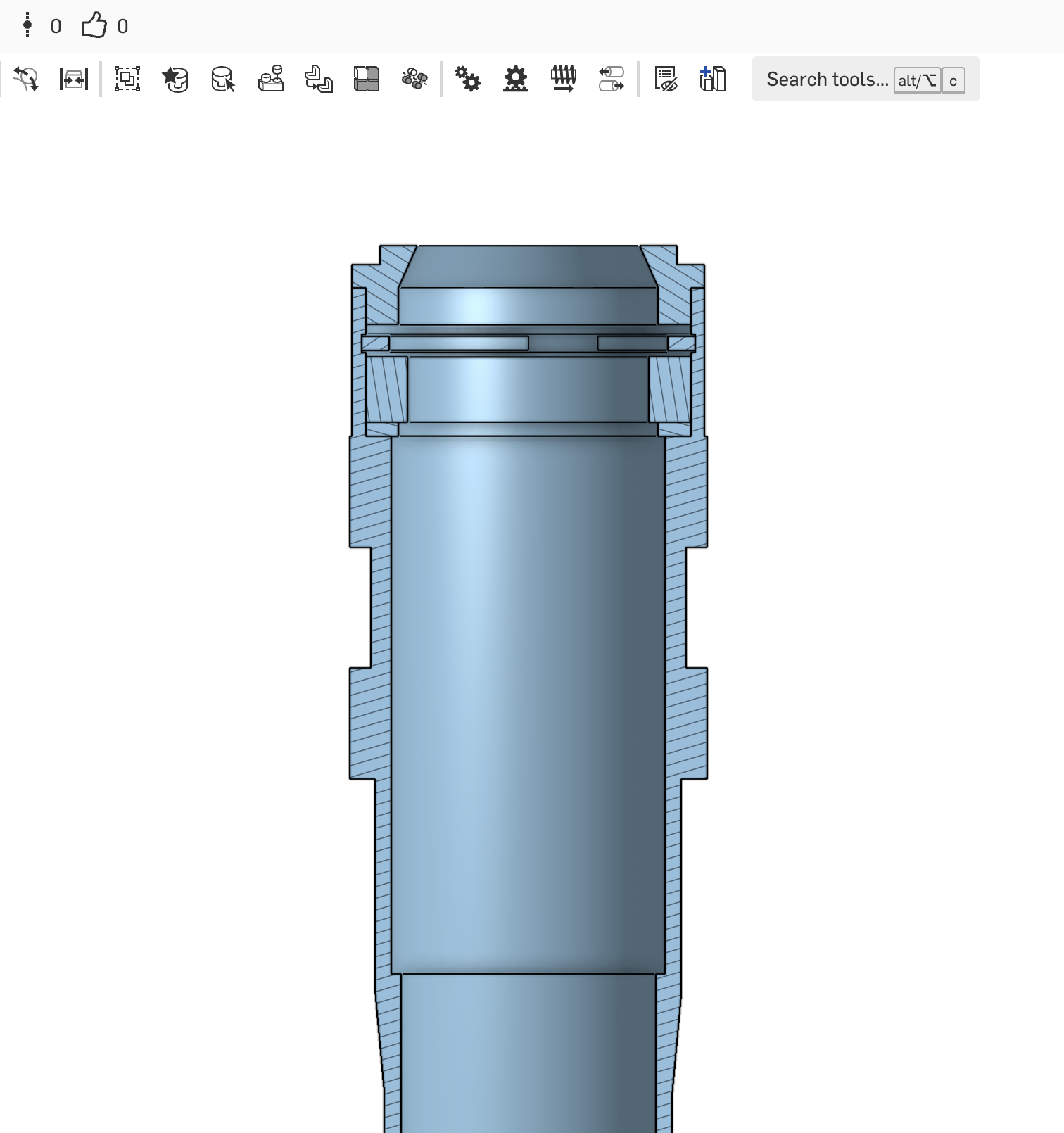The width and height of the screenshot is (1064, 1133).
Task: Select the large inner bore face of the model
Action: click(x=528, y=704)
